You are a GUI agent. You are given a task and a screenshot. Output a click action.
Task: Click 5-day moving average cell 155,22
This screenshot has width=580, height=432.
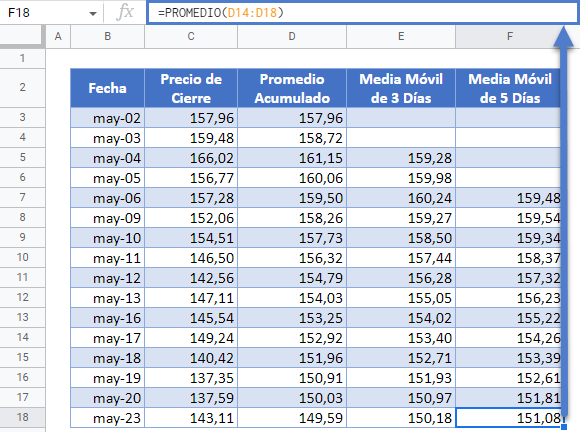[509, 318]
